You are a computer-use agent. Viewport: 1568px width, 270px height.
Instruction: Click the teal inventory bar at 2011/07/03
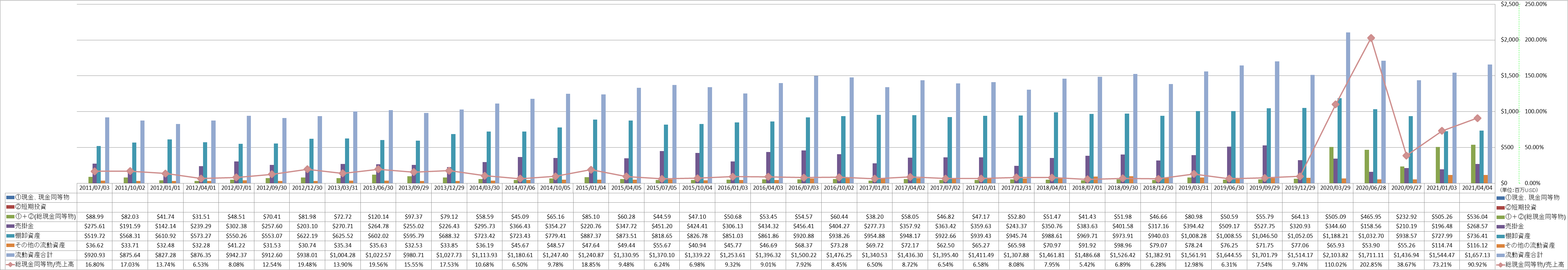coord(99,164)
